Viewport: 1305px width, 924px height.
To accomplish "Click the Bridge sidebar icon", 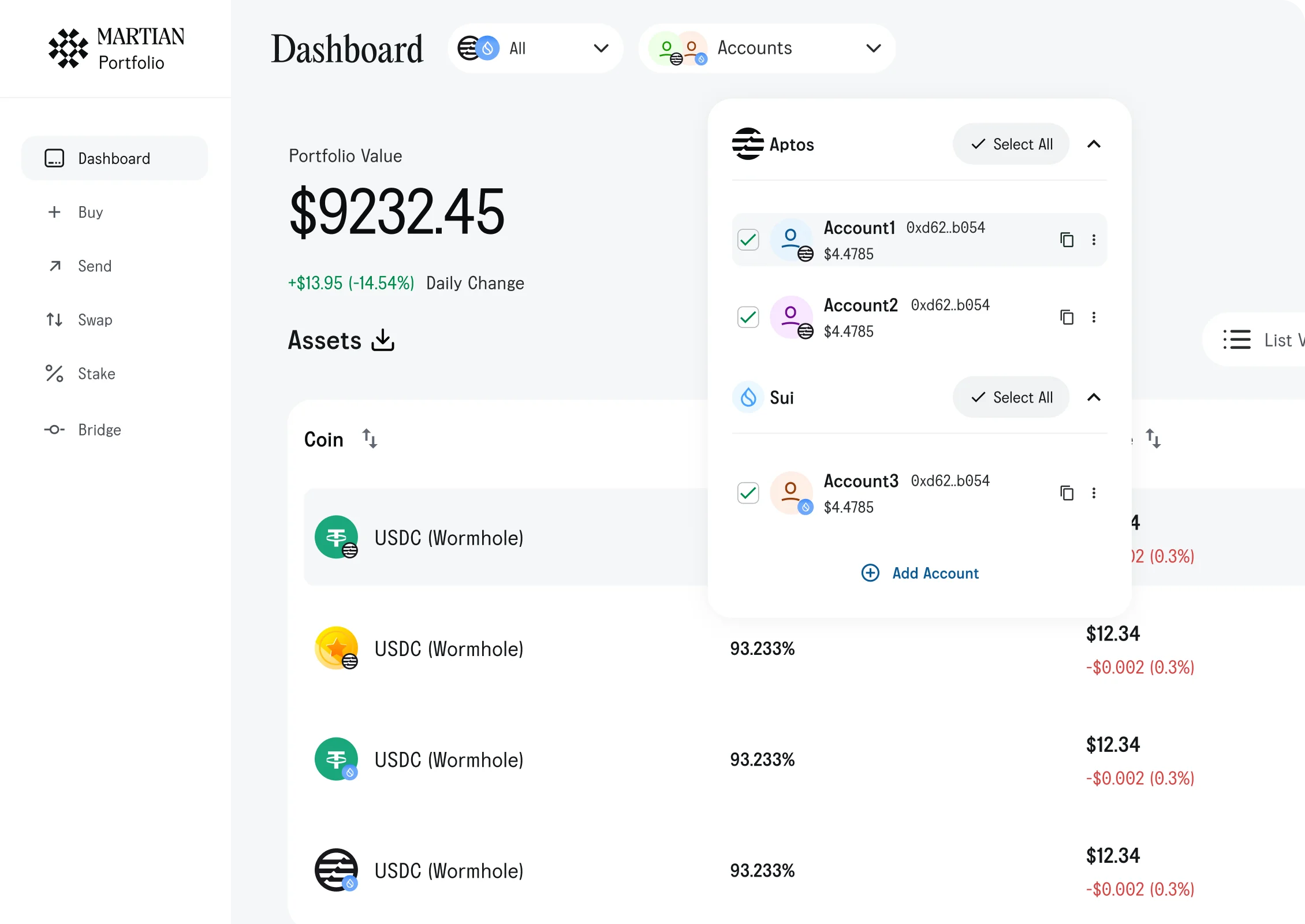I will pos(54,429).
